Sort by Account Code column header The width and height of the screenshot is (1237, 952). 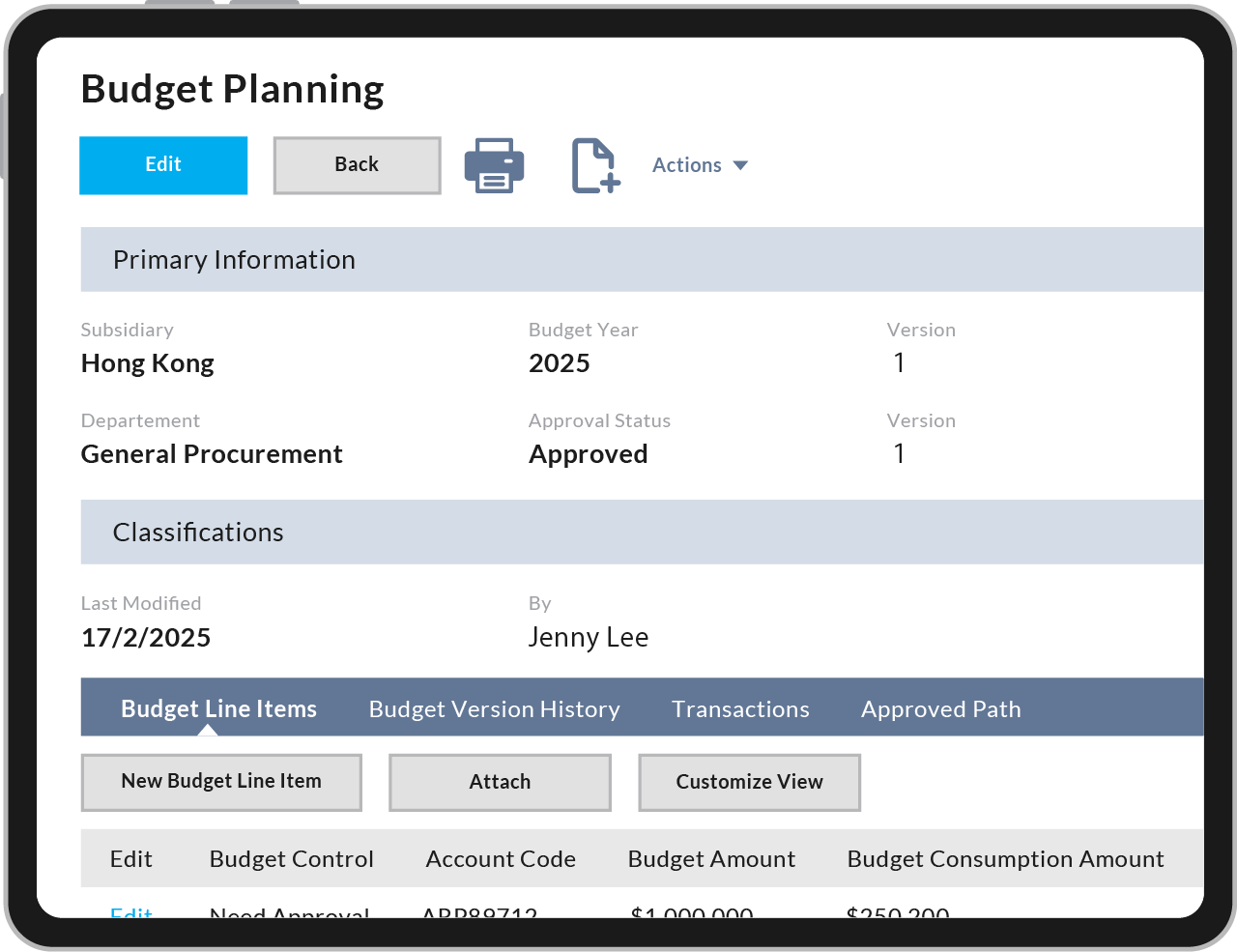pyautogui.click(x=501, y=859)
